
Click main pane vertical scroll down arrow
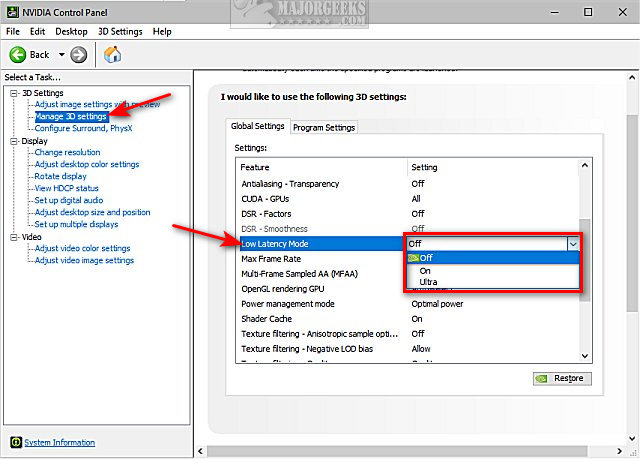(632, 439)
